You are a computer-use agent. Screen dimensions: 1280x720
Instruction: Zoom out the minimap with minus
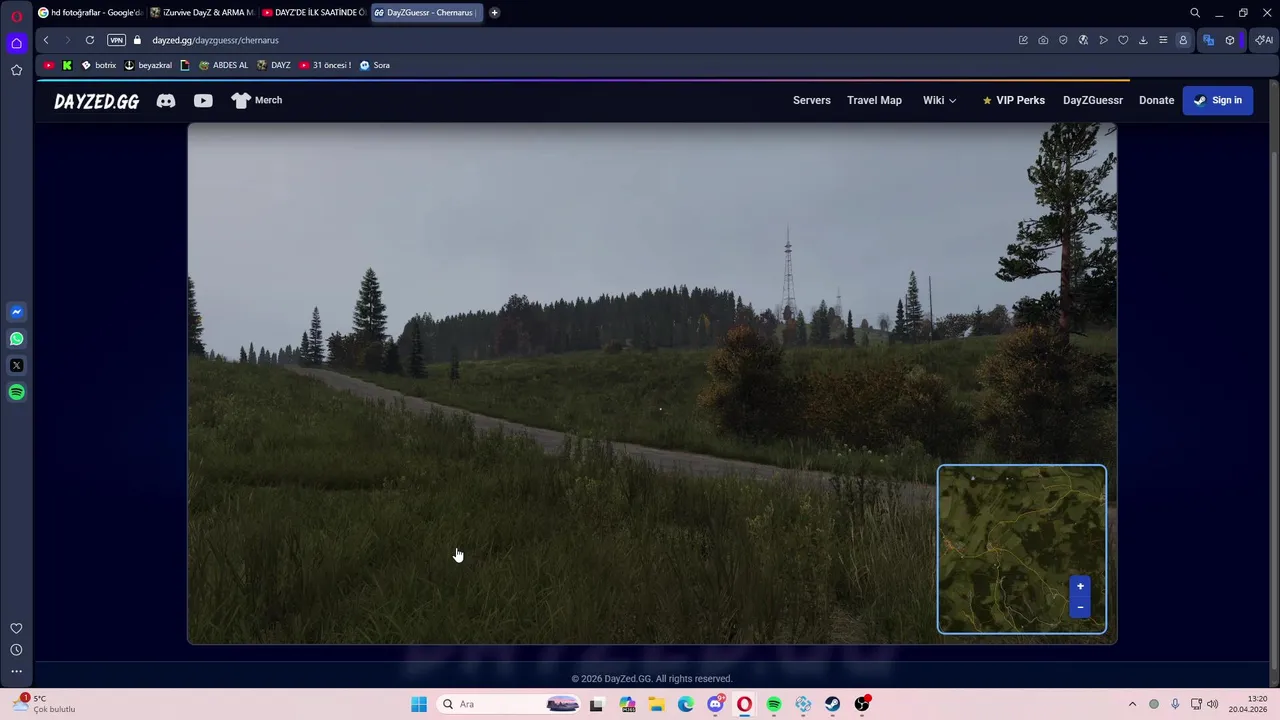pyautogui.click(x=1080, y=607)
